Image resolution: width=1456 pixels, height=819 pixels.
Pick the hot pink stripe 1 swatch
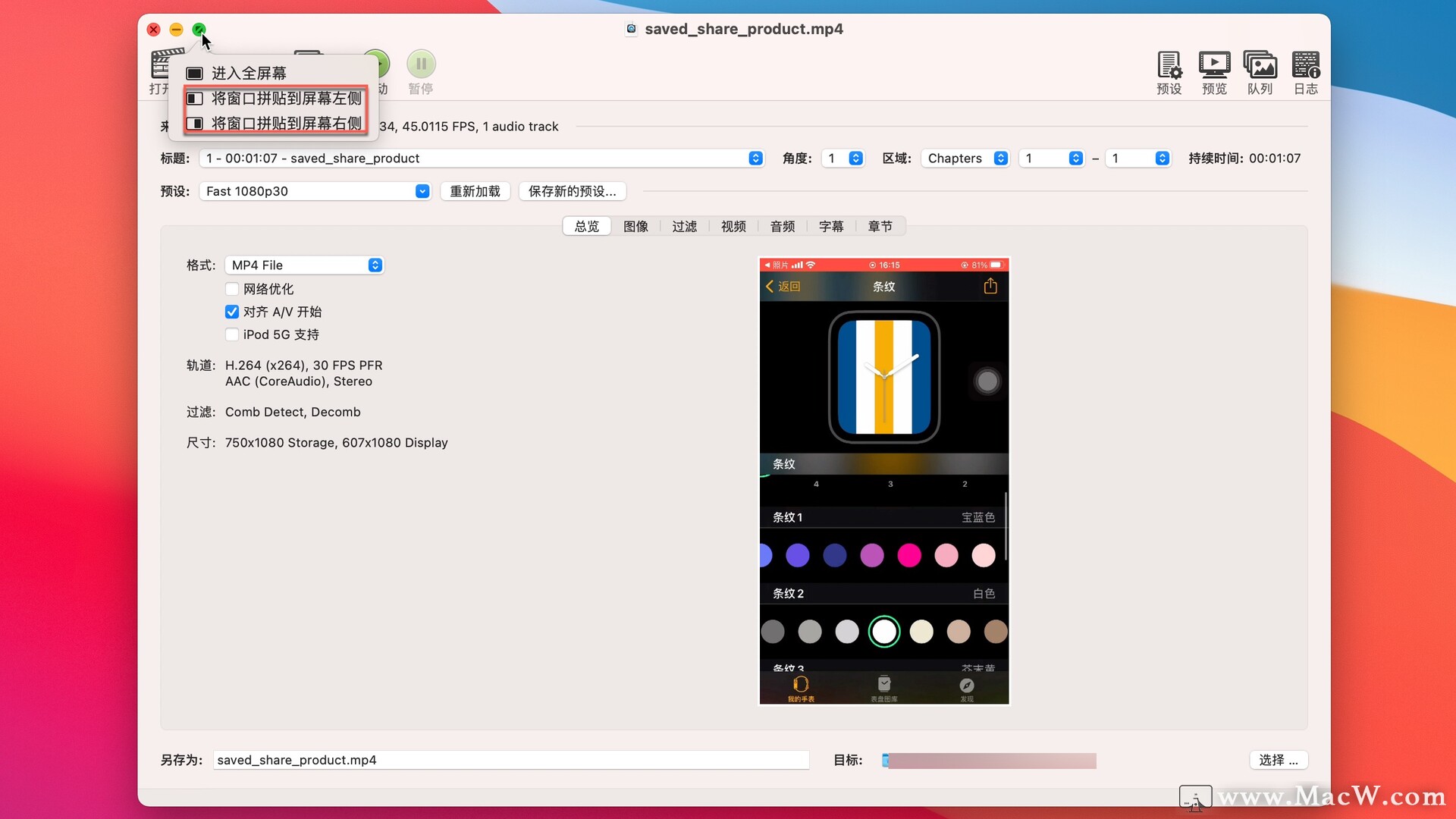pos(909,555)
